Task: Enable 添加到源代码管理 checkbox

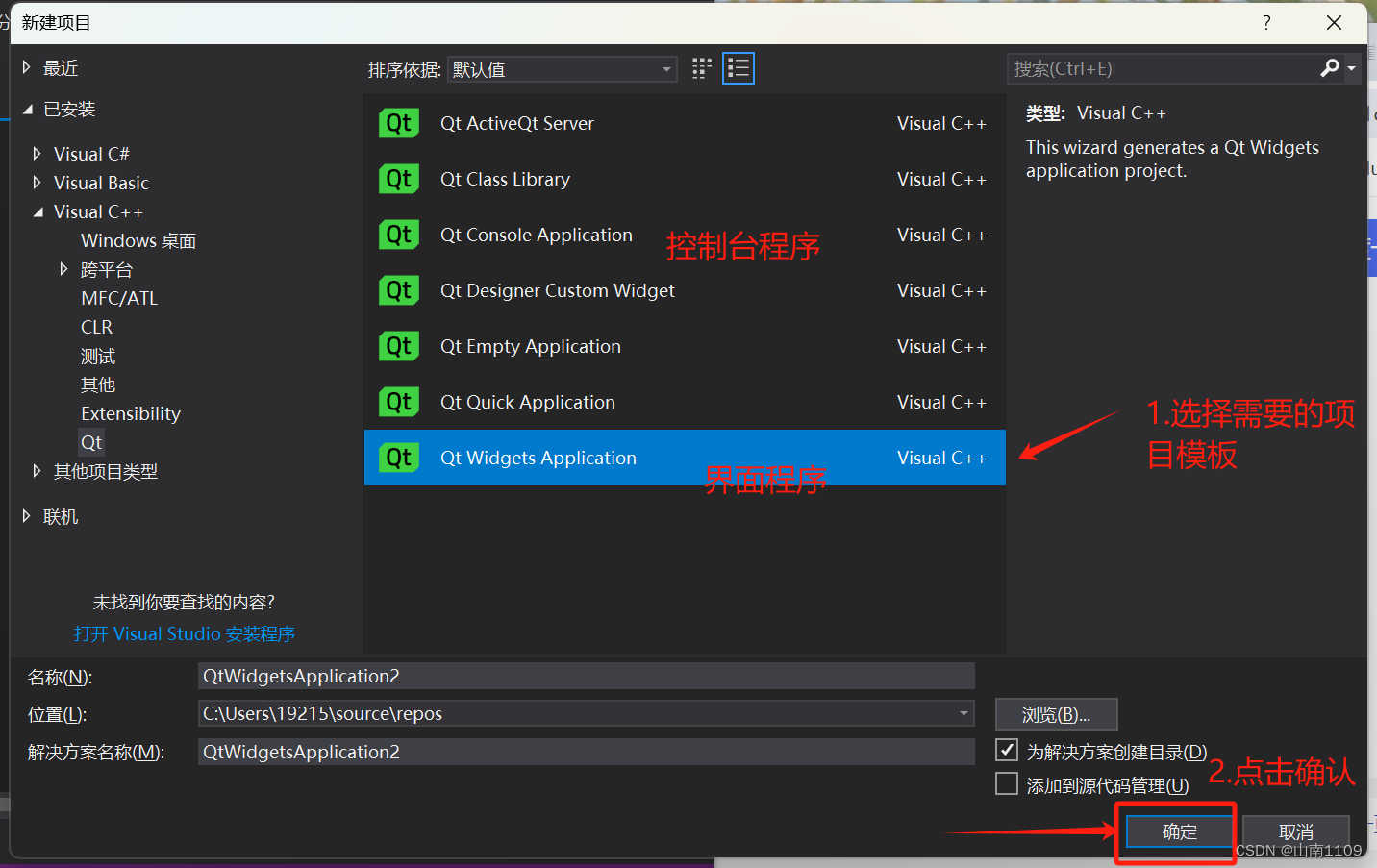Action: 1007,784
